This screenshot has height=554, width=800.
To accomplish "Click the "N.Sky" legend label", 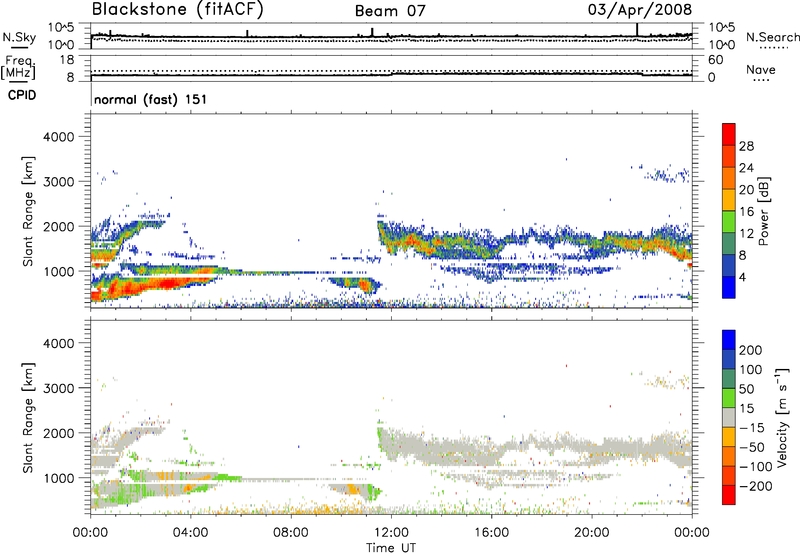I will pos(19,37).
